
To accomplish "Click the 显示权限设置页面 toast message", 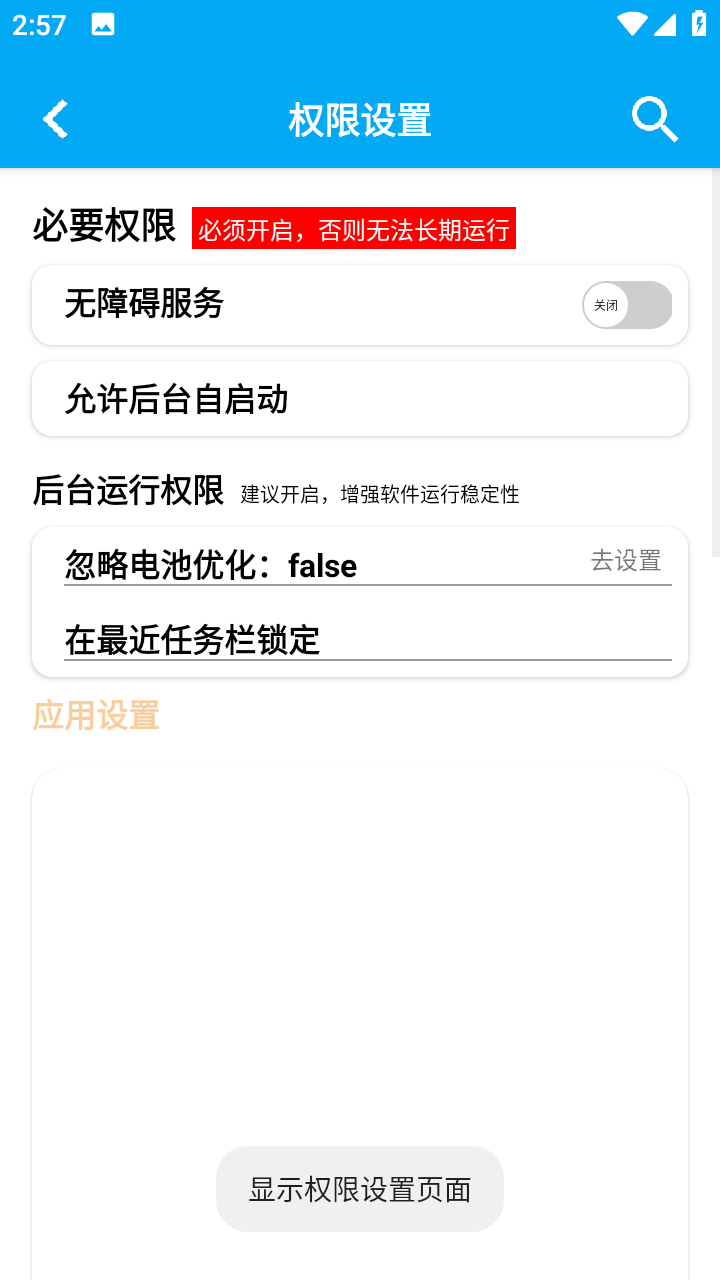I will pos(360,1189).
